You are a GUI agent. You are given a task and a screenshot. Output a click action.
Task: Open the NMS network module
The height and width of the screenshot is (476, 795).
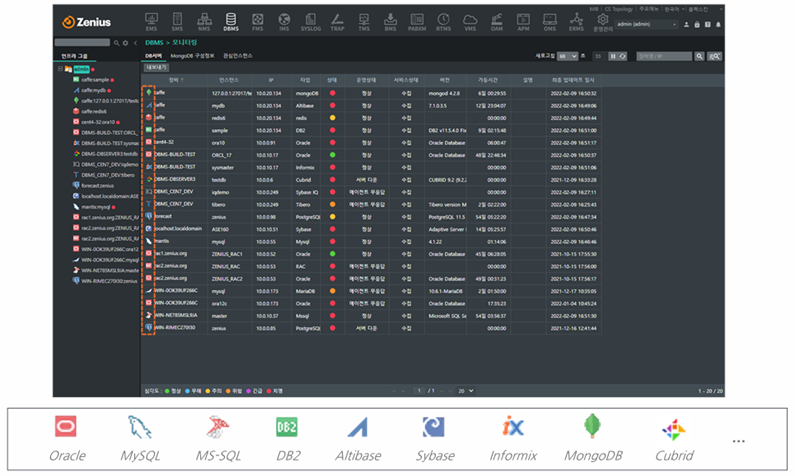point(204,22)
